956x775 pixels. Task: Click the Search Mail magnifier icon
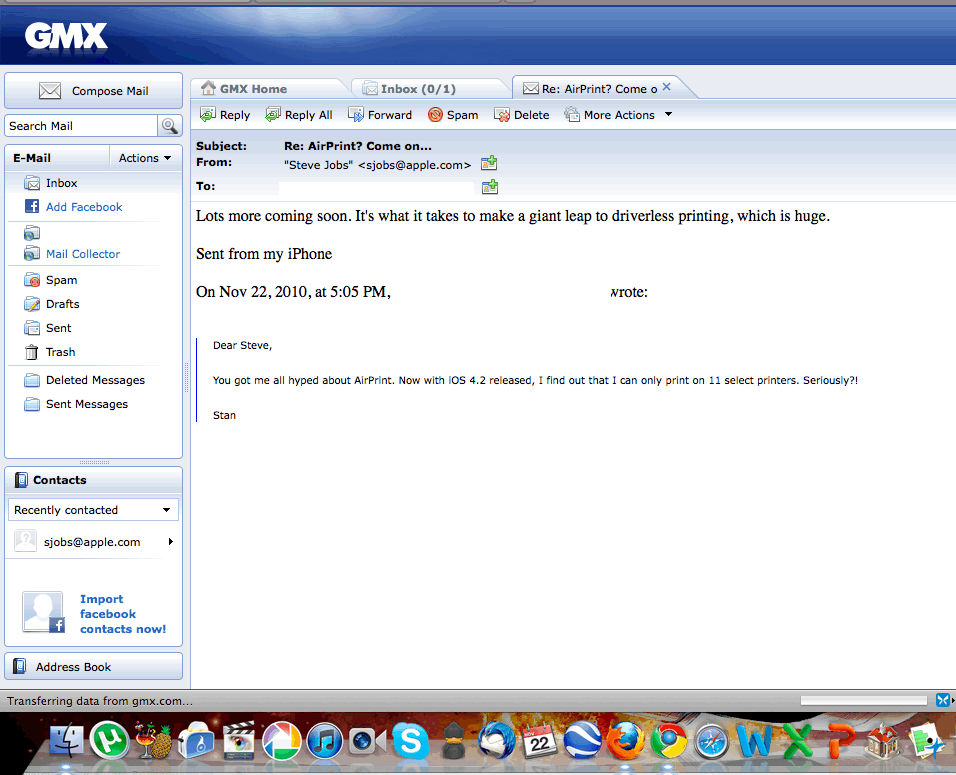pos(169,126)
